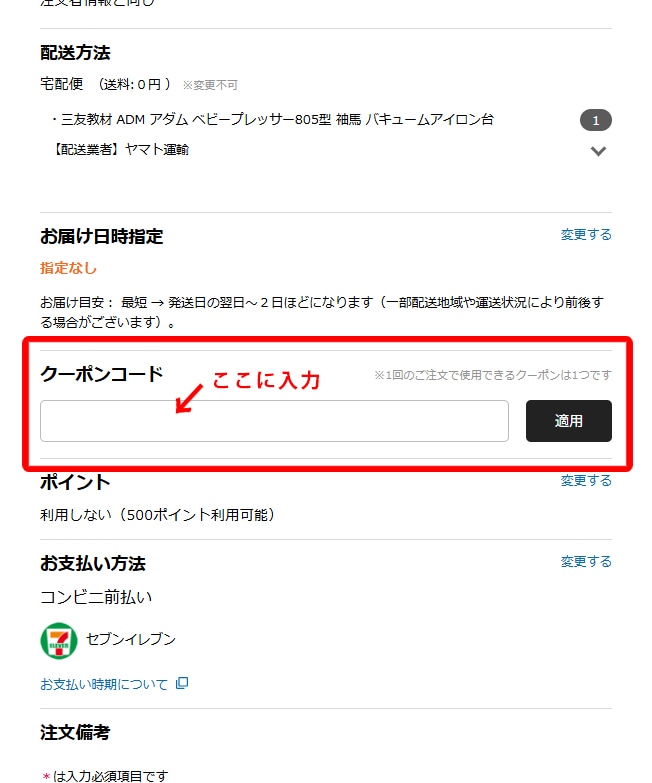Click the Seven-Eleven logo icon

[x=59, y=640]
